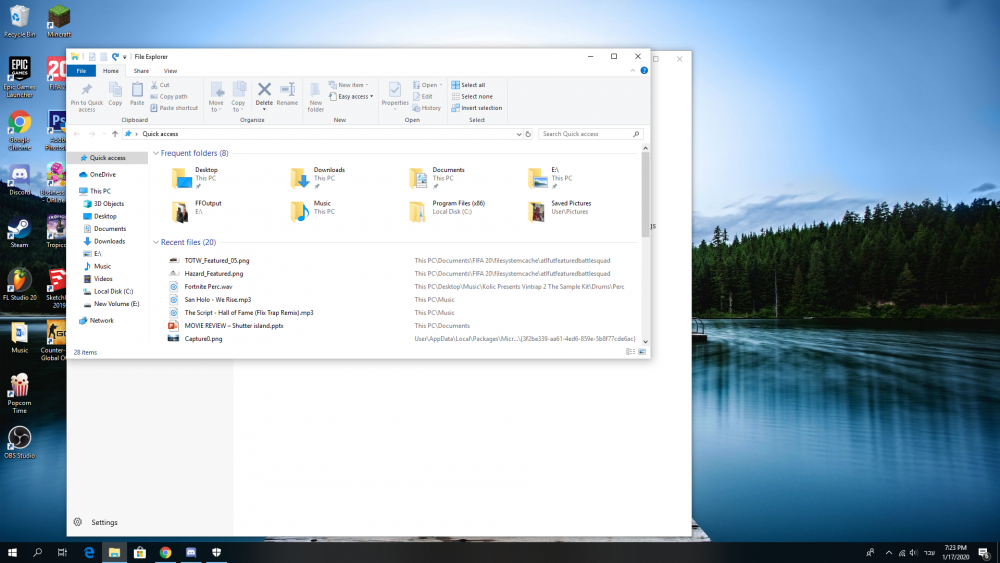Viewport: 1000px width, 563px height.
Task: Open the Move to dropdown
Action: click(x=216, y=97)
